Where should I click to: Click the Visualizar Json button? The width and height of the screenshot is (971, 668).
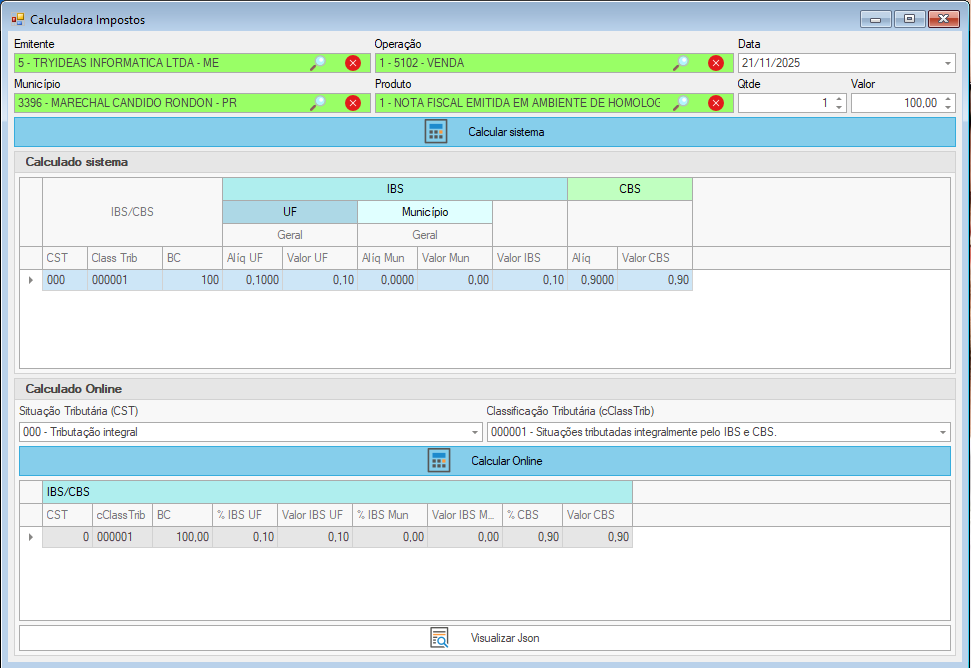[x=485, y=638]
